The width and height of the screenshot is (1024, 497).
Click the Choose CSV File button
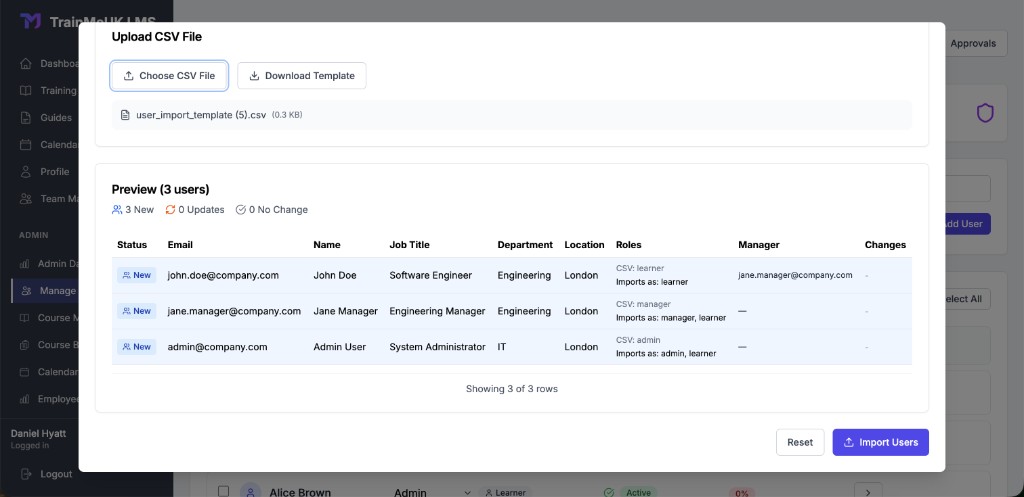click(169, 76)
